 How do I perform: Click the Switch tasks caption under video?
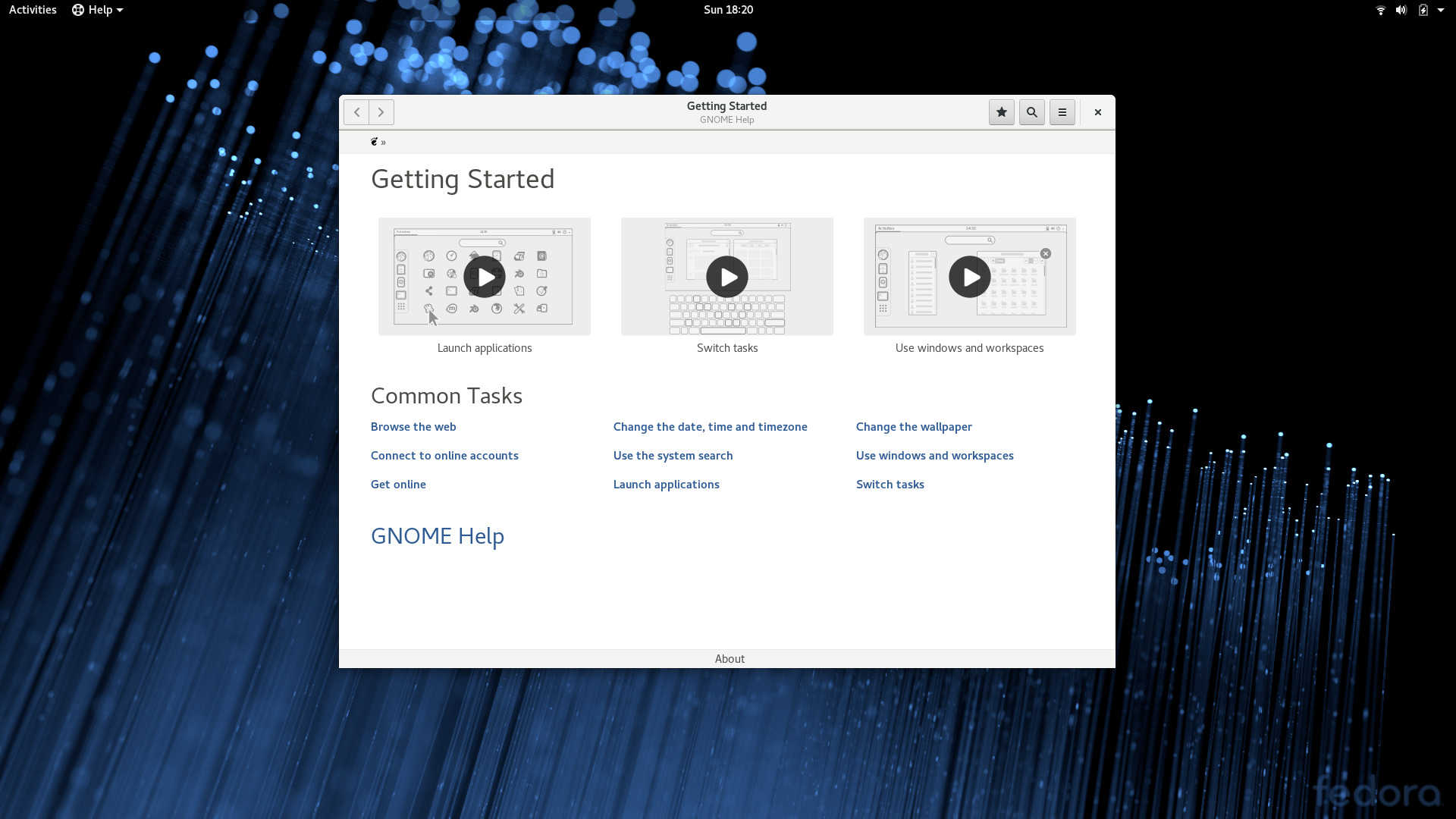coord(727,348)
